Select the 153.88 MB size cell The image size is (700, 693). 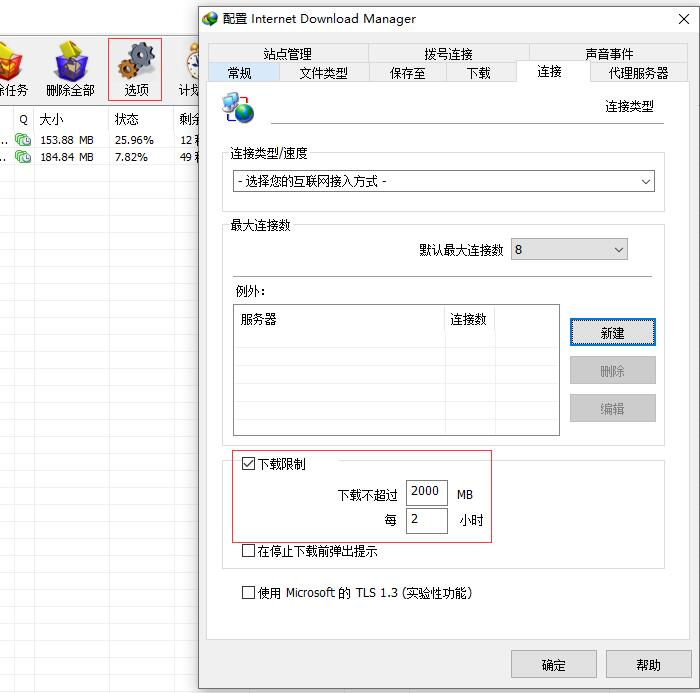[67, 140]
